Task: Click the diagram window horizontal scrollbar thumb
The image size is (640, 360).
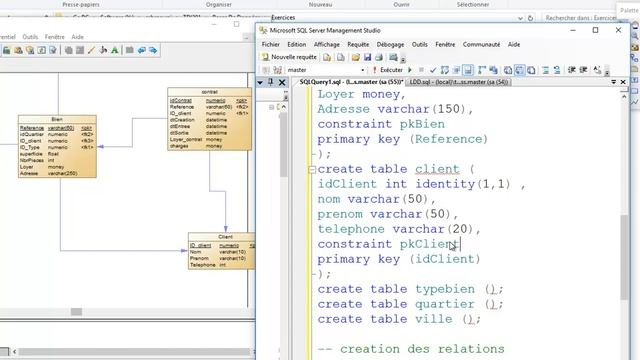Action: click(76, 312)
